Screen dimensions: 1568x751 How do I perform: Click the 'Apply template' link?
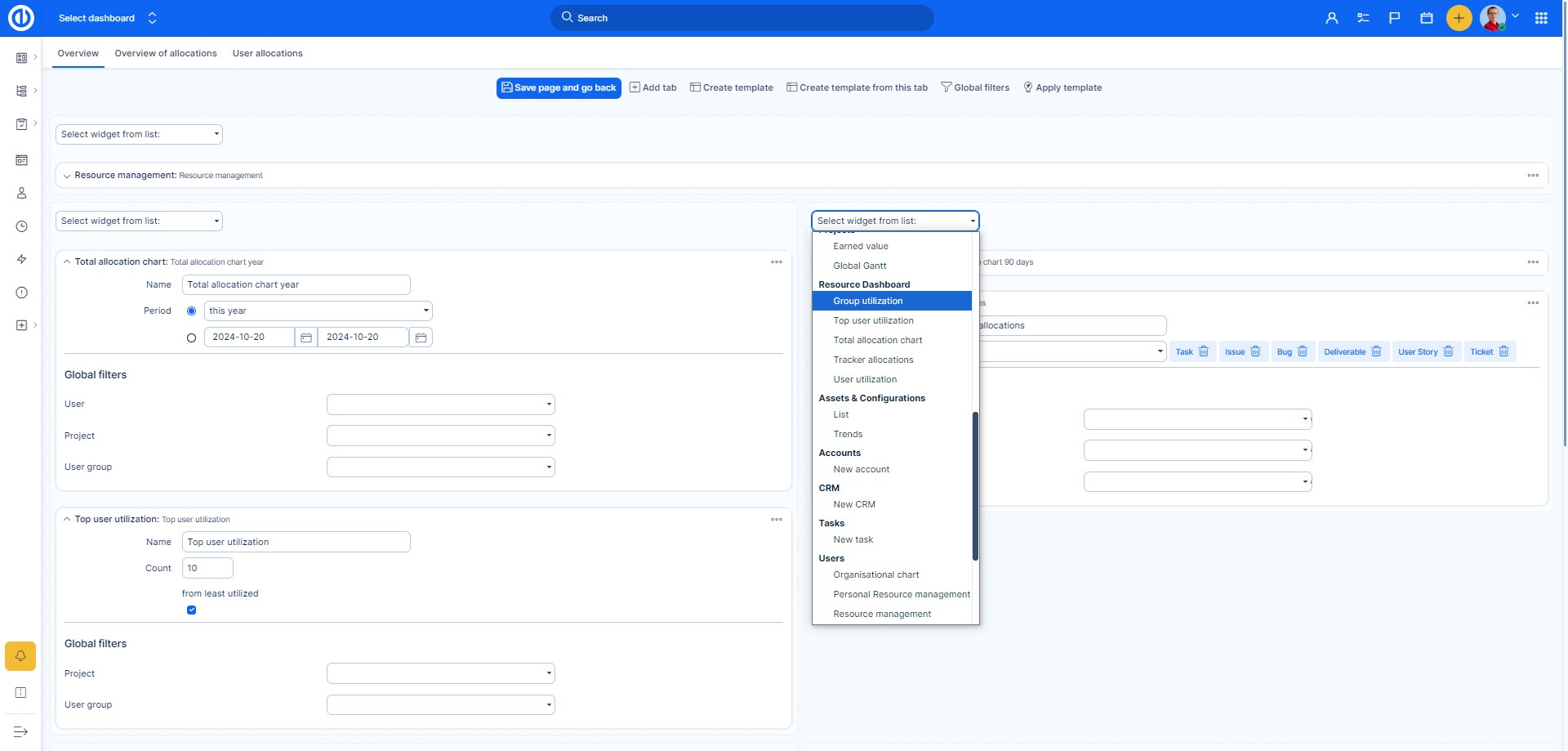tap(1062, 88)
